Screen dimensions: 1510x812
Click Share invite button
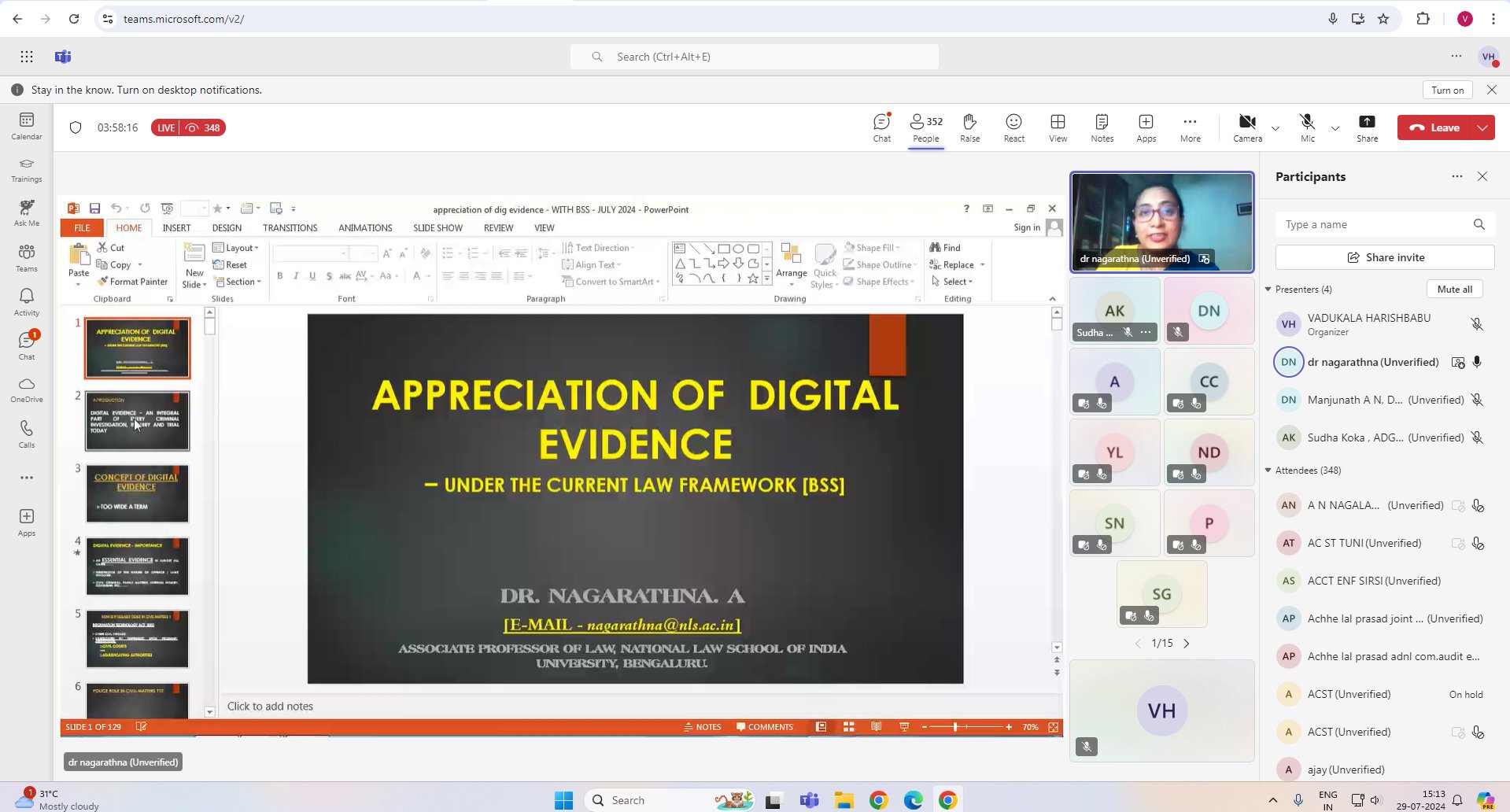(1384, 257)
